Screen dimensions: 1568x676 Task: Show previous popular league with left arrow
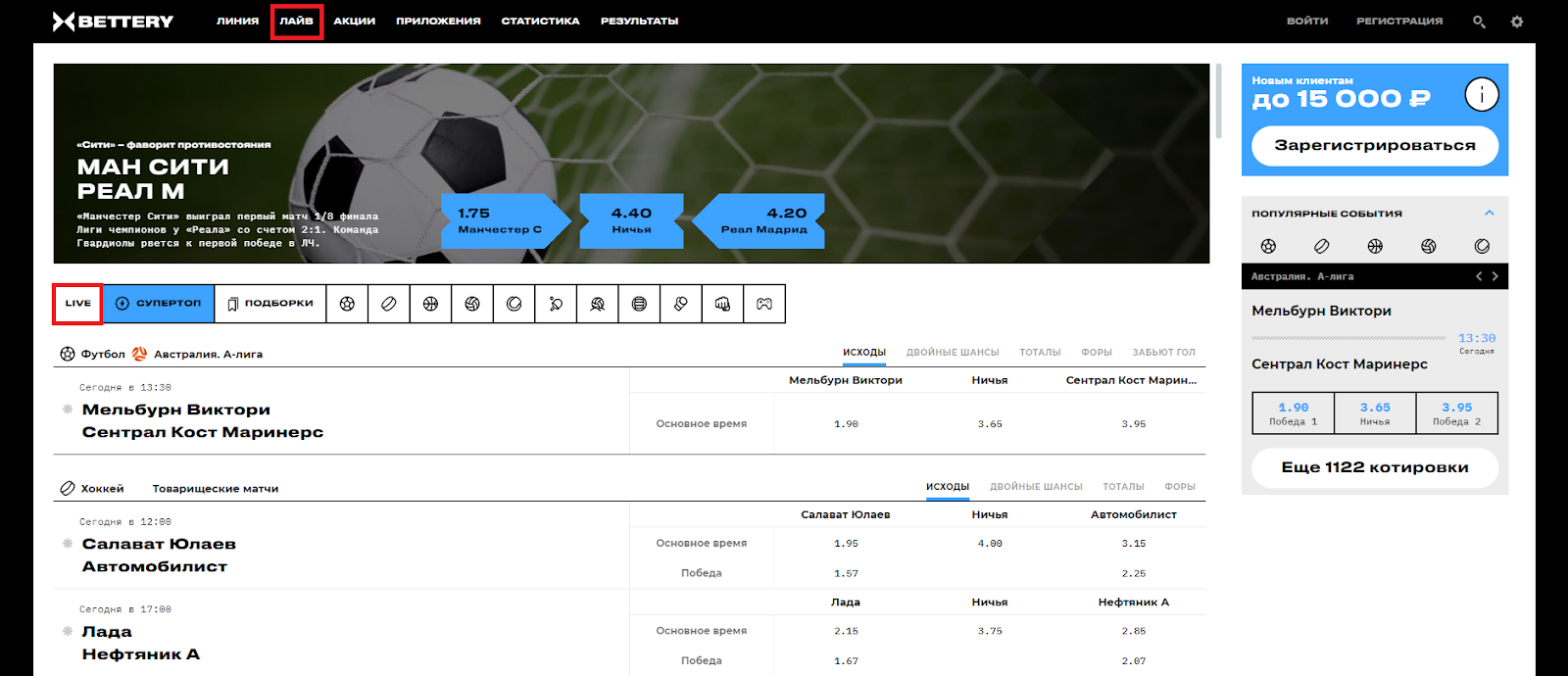[1479, 276]
